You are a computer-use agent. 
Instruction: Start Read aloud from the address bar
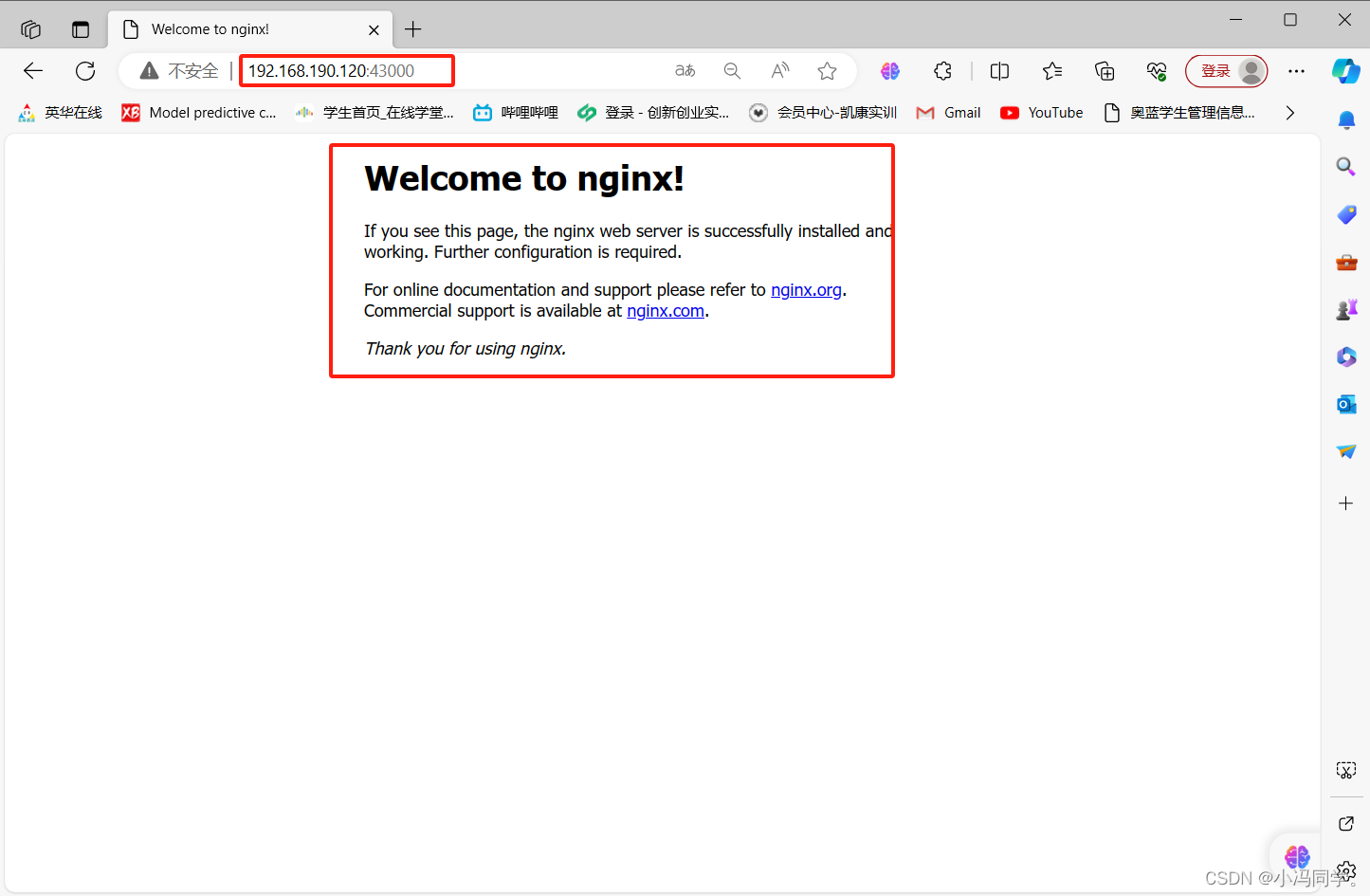pos(779,71)
